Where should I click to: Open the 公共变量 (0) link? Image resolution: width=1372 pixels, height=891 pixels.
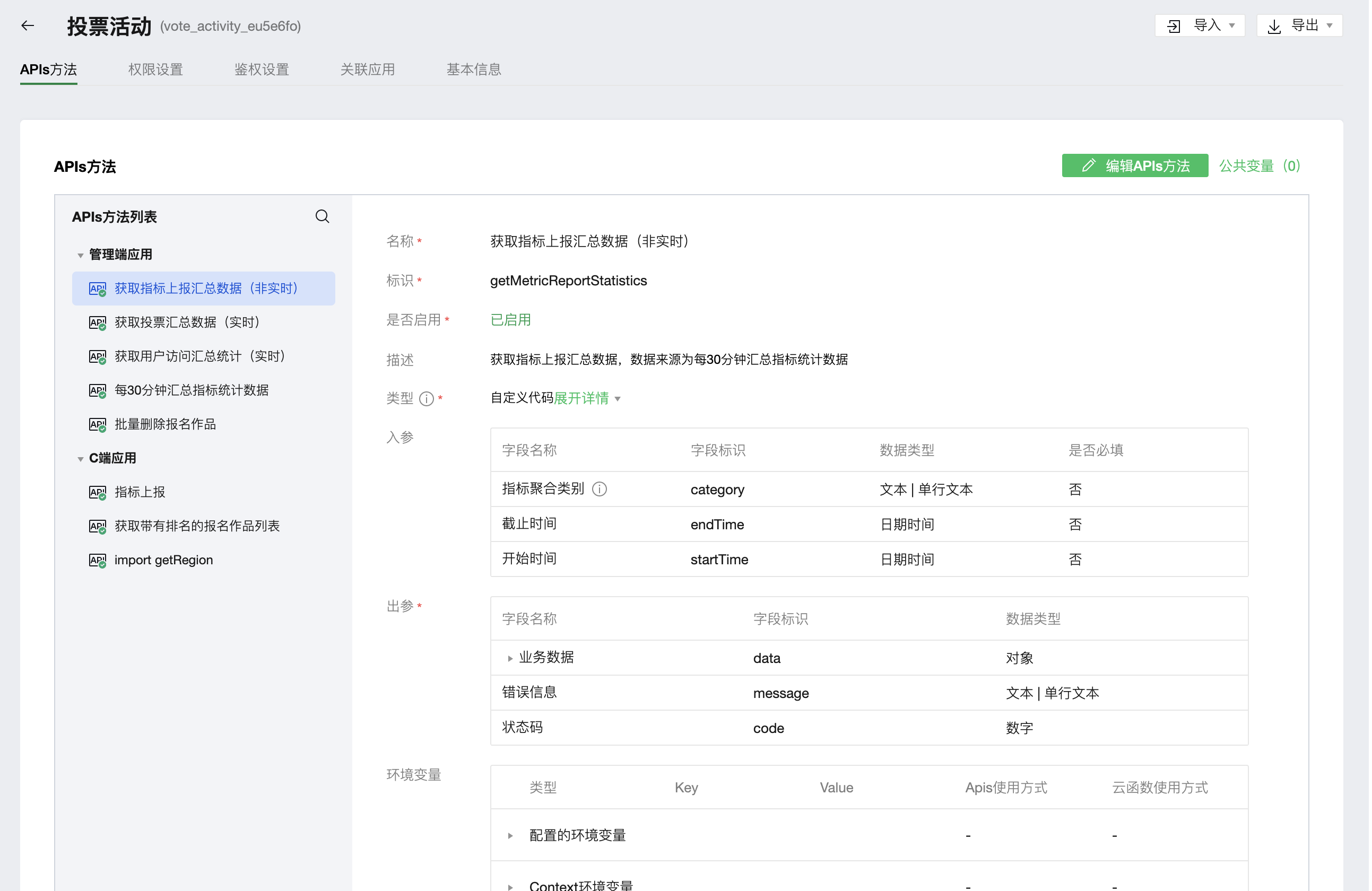click(x=1259, y=166)
